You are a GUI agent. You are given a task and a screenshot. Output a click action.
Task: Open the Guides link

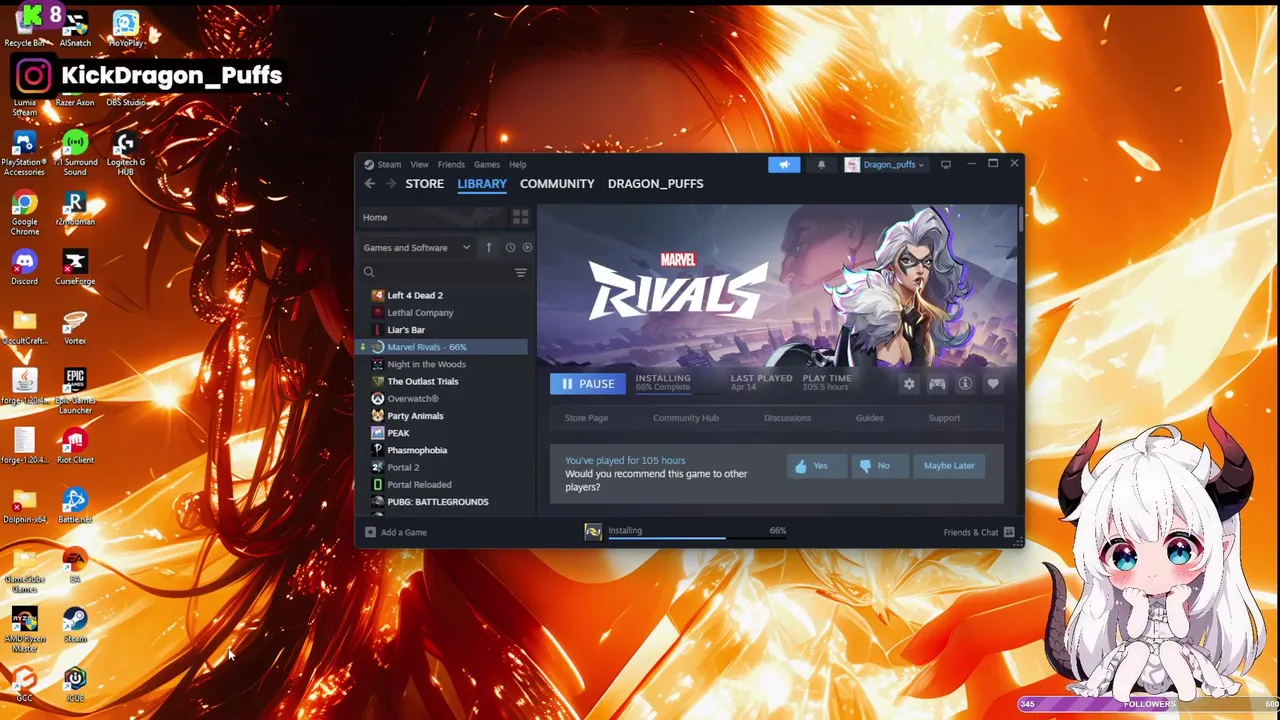[x=869, y=418]
